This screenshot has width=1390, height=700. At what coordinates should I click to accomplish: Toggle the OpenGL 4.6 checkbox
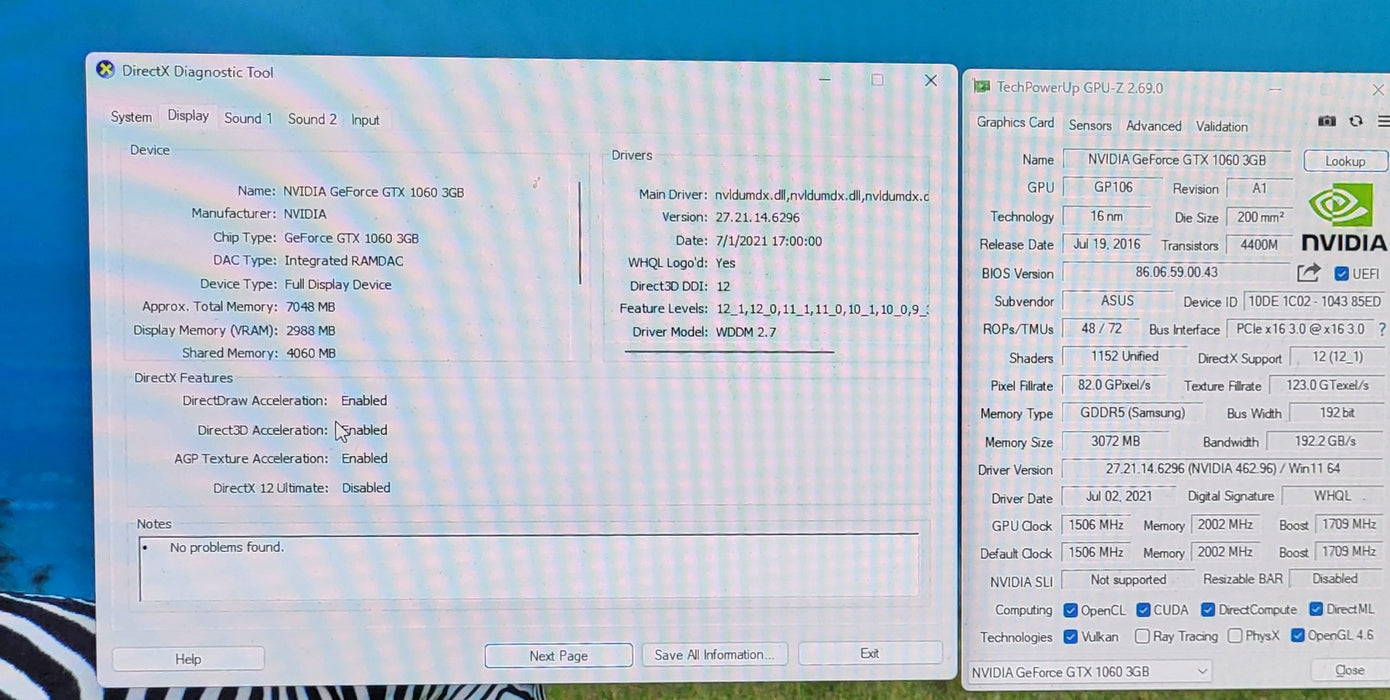tap(1298, 635)
